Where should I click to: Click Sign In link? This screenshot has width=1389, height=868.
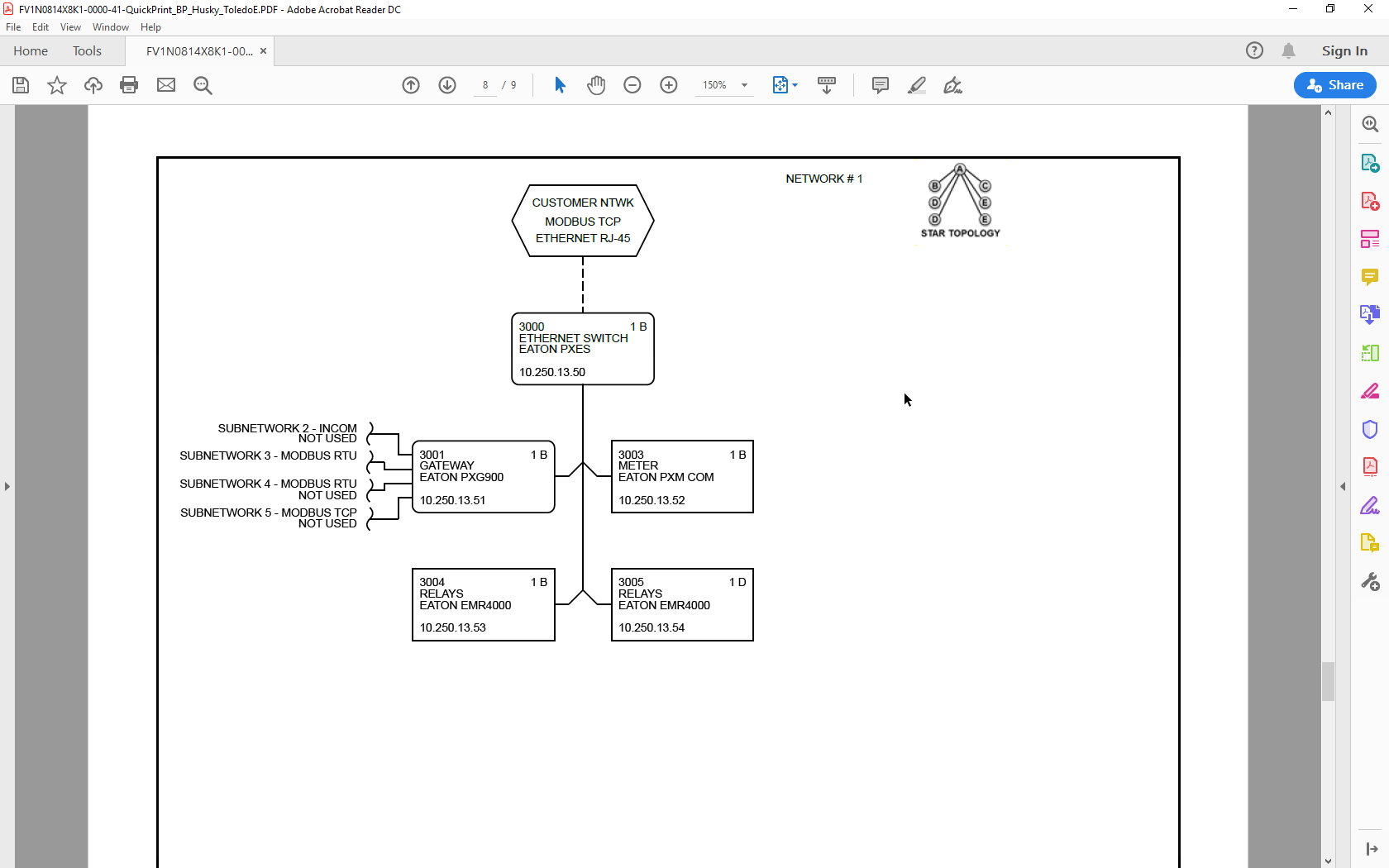pos(1344,50)
